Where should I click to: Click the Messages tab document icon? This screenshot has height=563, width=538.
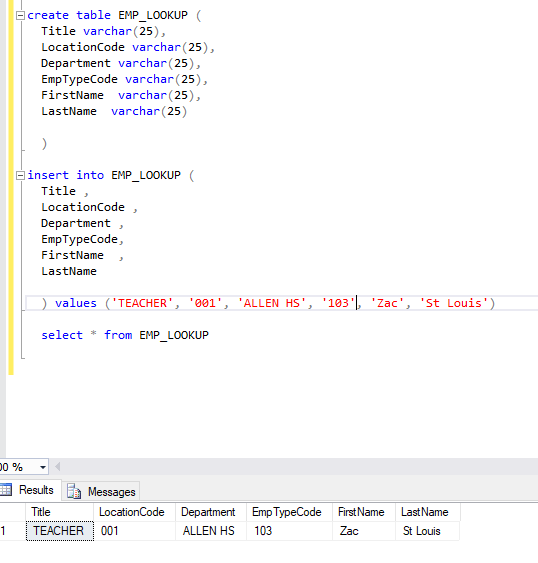coord(74,491)
